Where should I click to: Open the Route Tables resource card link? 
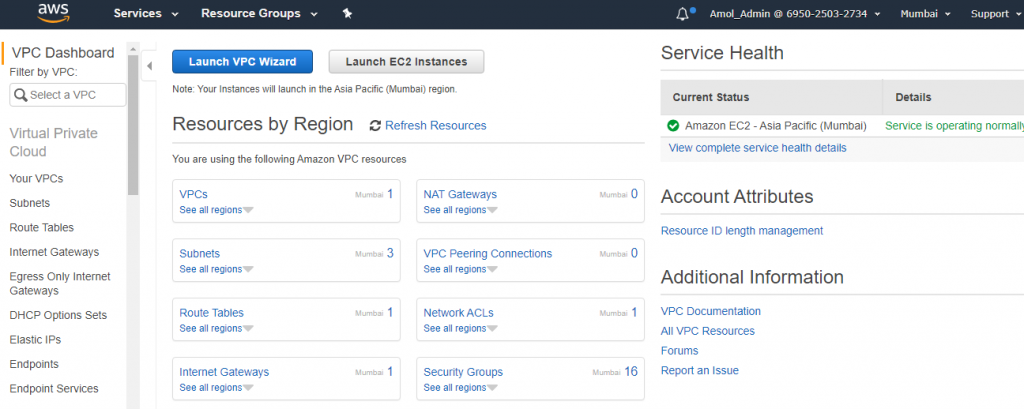tap(212, 313)
